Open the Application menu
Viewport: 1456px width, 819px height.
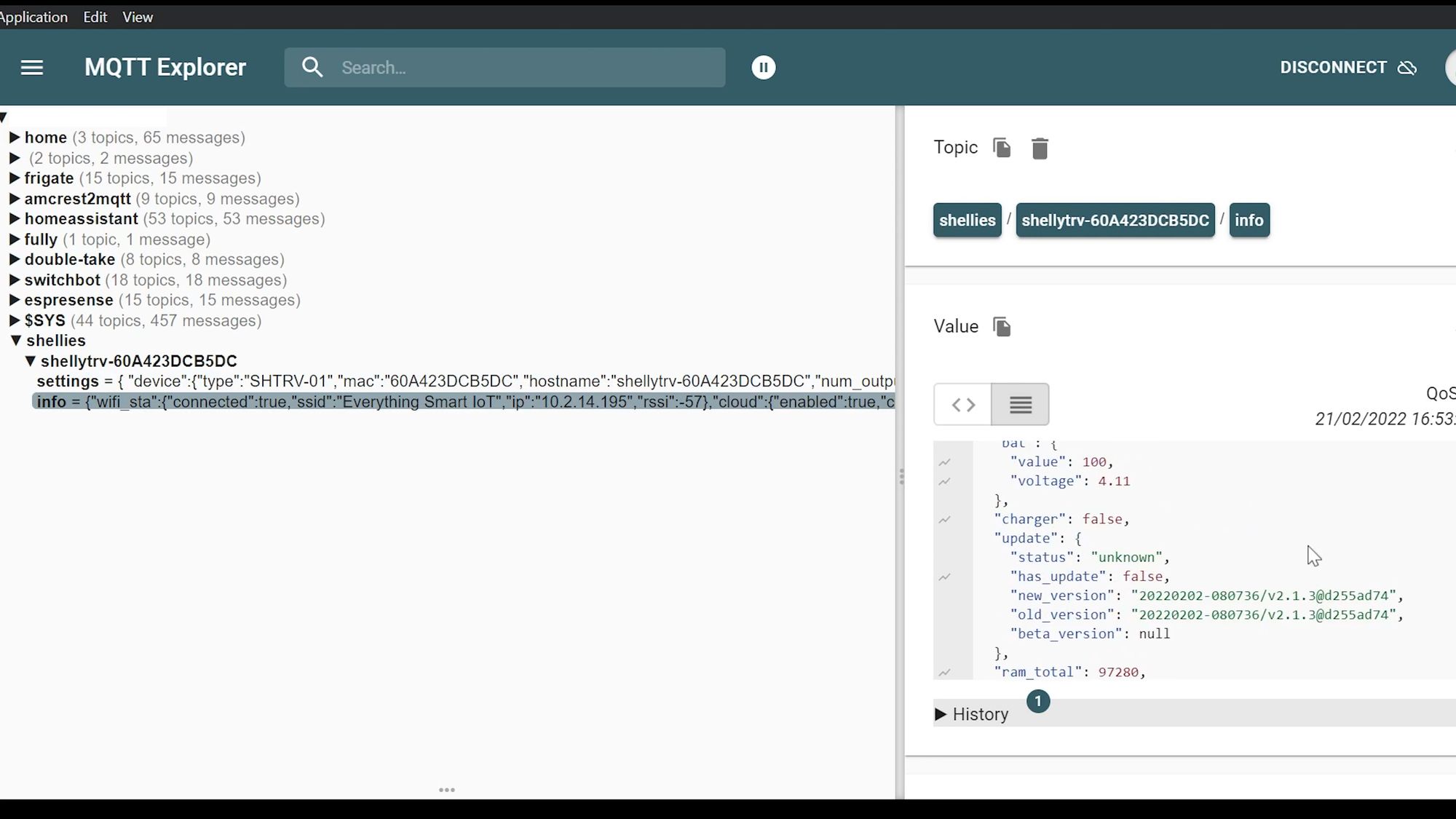(33, 17)
